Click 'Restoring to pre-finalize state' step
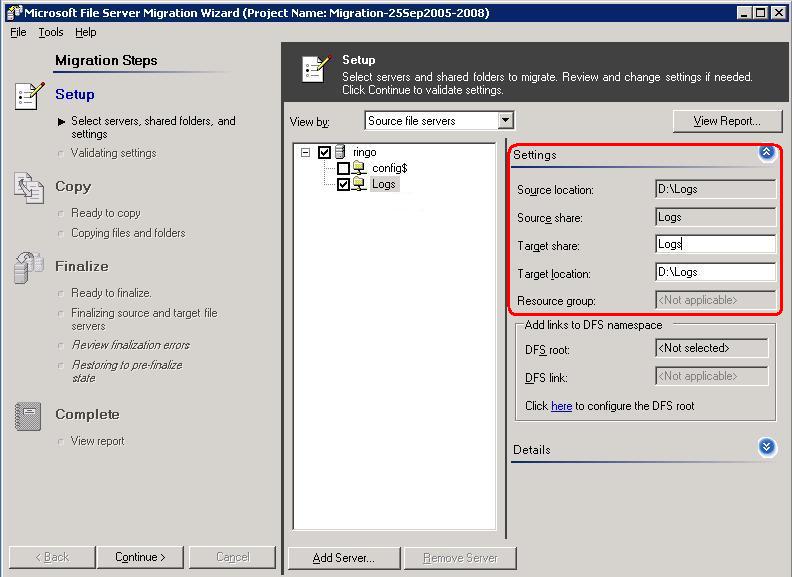This screenshot has height=577, width=792. point(127,371)
